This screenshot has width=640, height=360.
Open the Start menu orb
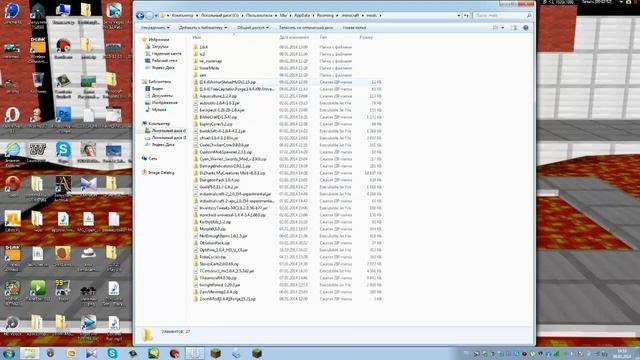coord(9,353)
